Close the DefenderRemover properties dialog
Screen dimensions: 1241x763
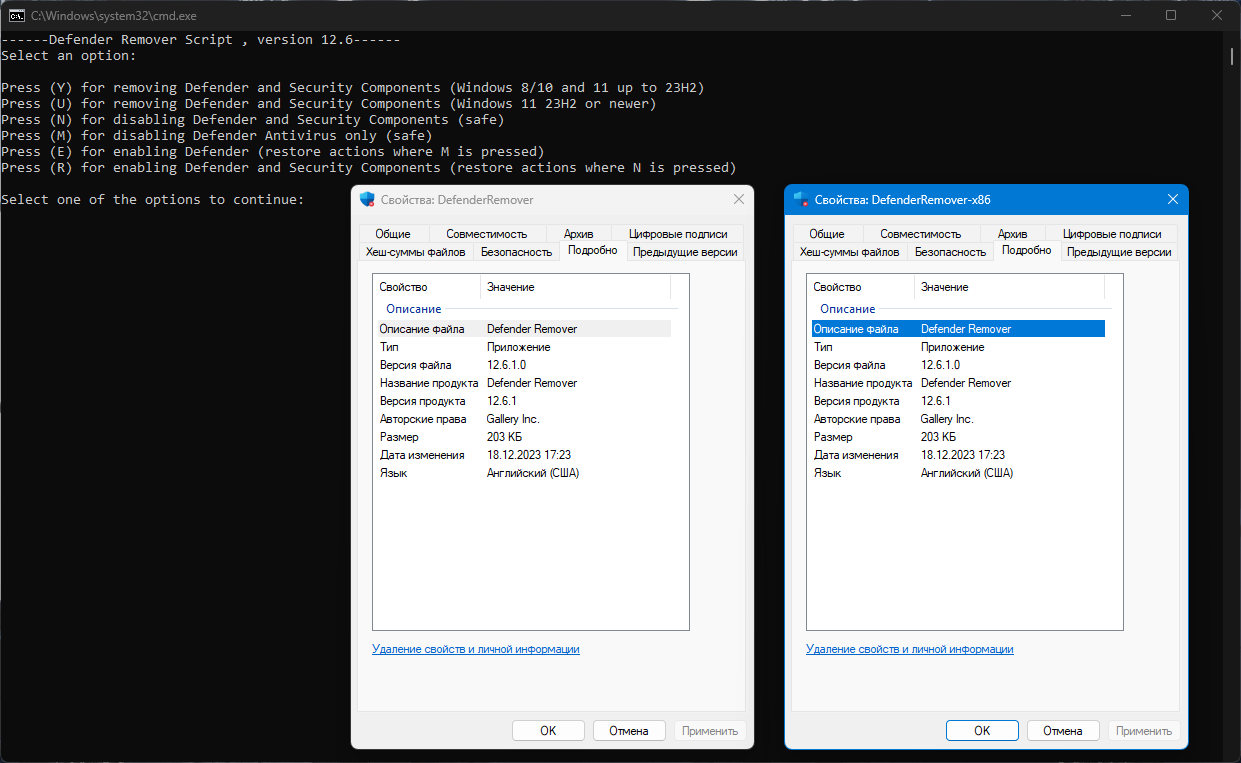(x=739, y=199)
